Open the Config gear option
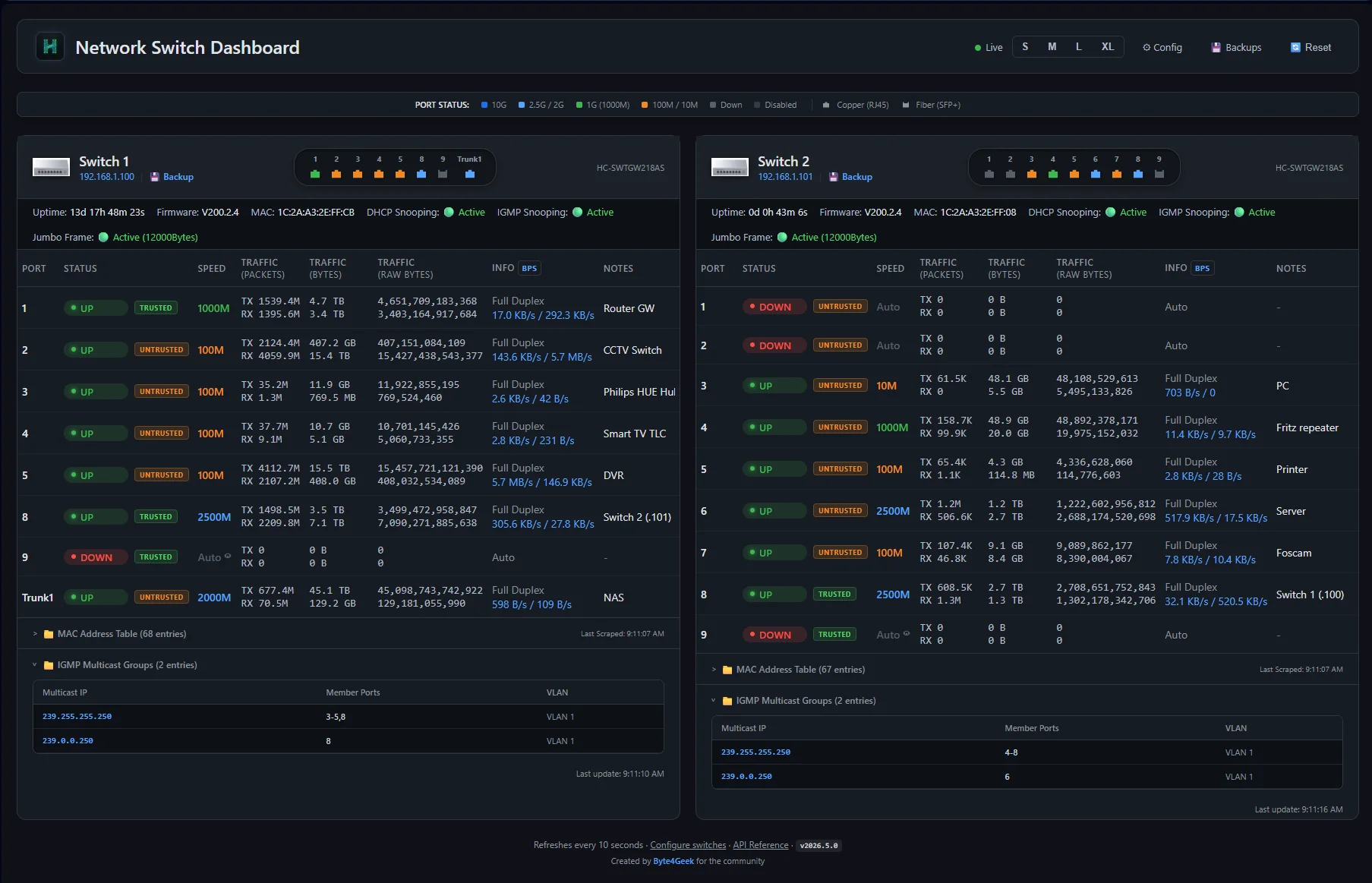Viewport: 1372px width, 883px height. tap(1162, 47)
